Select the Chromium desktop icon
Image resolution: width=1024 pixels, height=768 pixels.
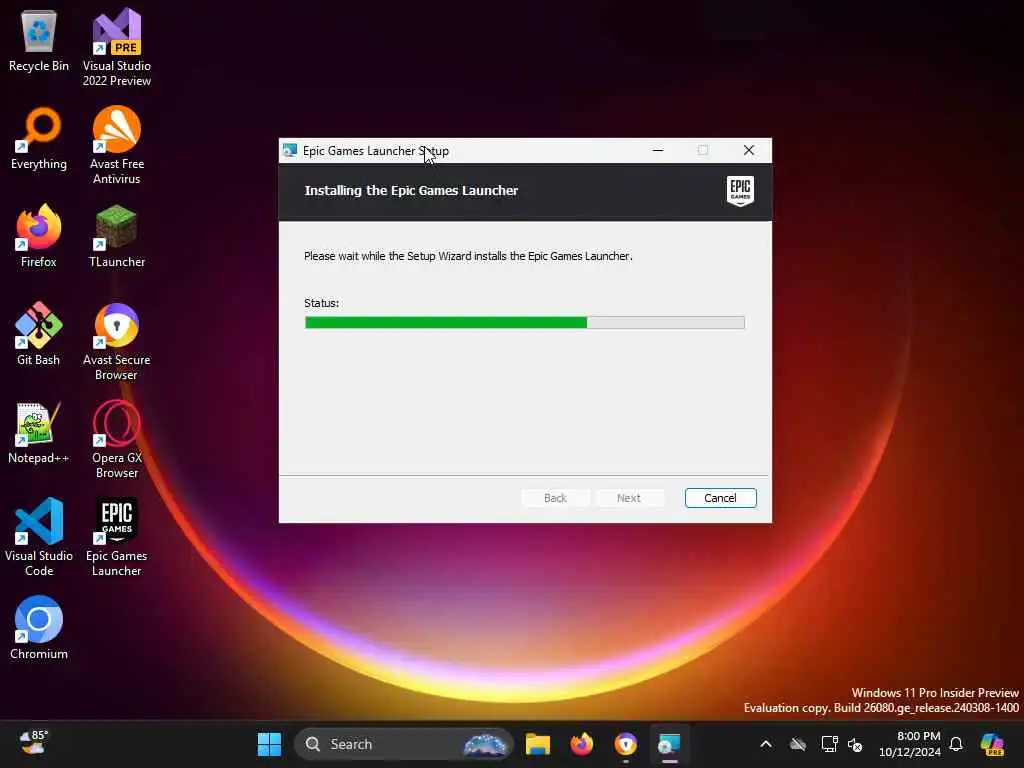39,628
